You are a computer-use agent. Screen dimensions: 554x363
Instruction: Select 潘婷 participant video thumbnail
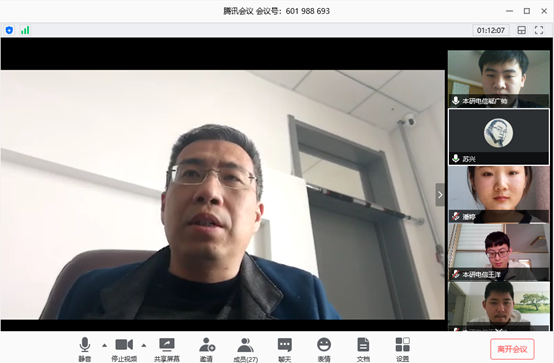(x=499, y=194)
